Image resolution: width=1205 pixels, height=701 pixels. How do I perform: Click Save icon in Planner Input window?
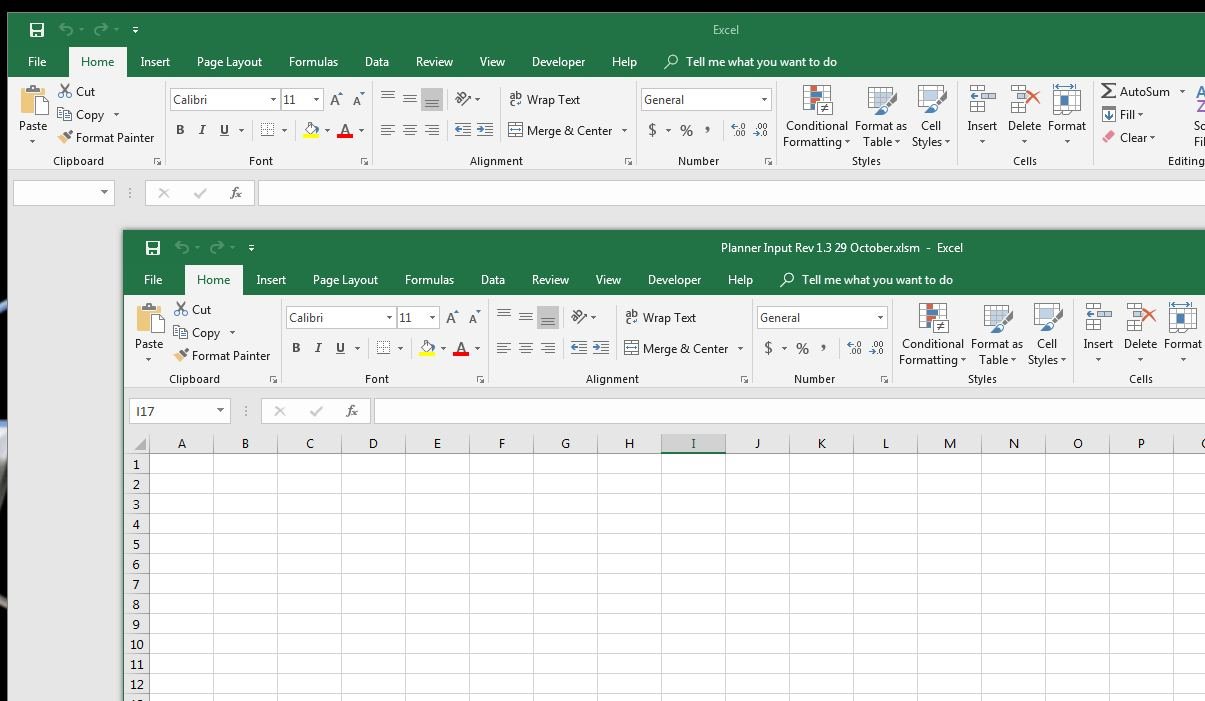153,248
